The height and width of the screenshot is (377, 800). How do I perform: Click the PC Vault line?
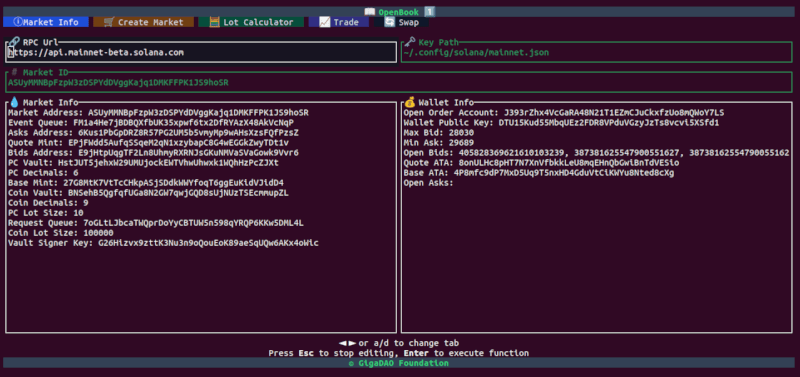[x=143, y=163]
